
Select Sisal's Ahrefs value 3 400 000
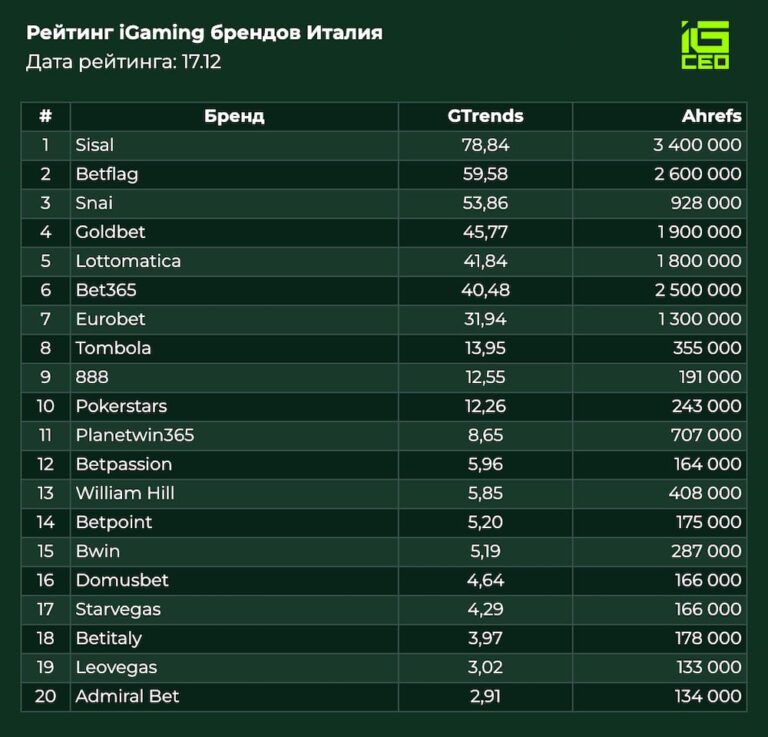pyautogui.click(x=697, y=145)
